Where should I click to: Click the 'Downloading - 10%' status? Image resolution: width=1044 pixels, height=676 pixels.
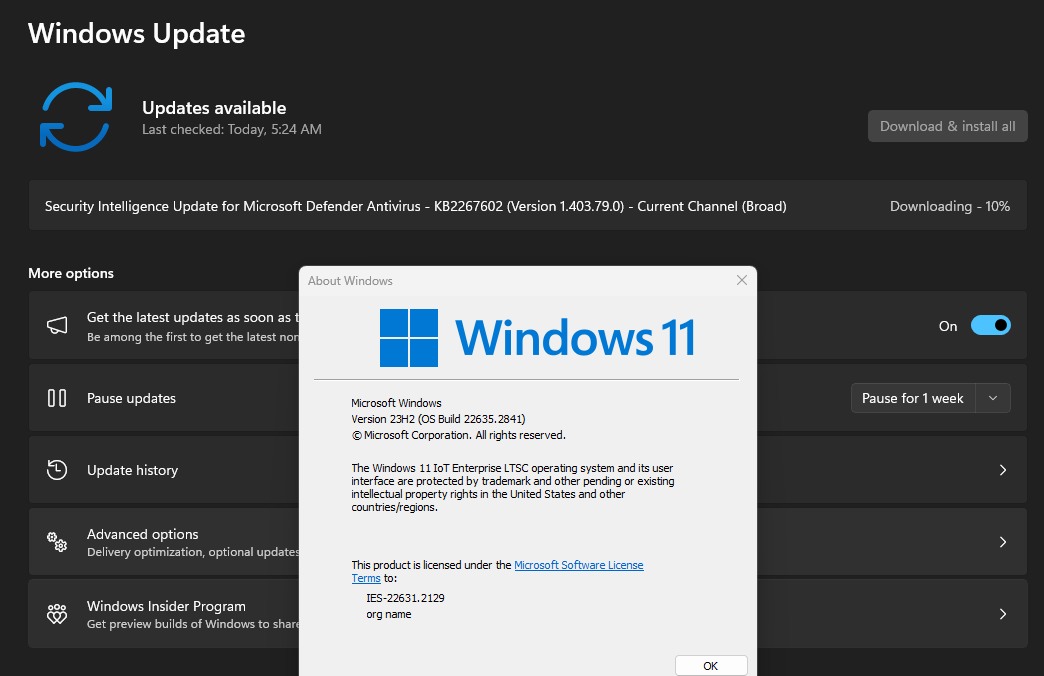pos(949,206)
